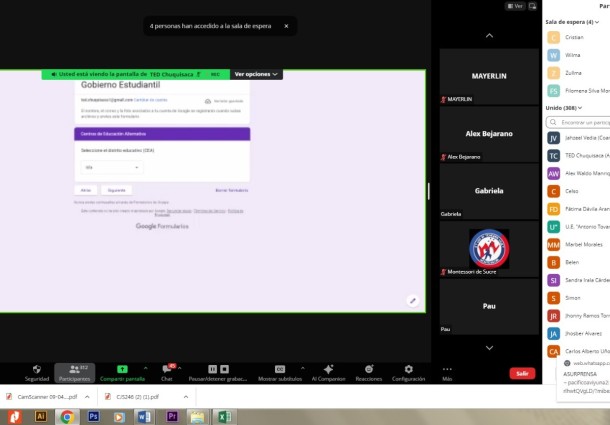Screen dimensions: 610x425
Task: Click the green Compartir pantalla icon
Action: click(x=122, y=370)
